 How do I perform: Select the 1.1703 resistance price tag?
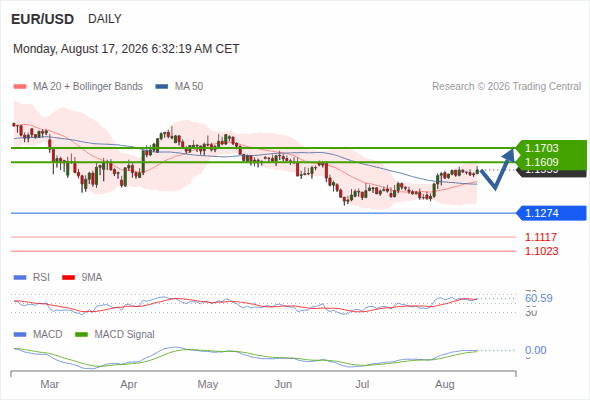pyautogui.click(x=551, y=148)
